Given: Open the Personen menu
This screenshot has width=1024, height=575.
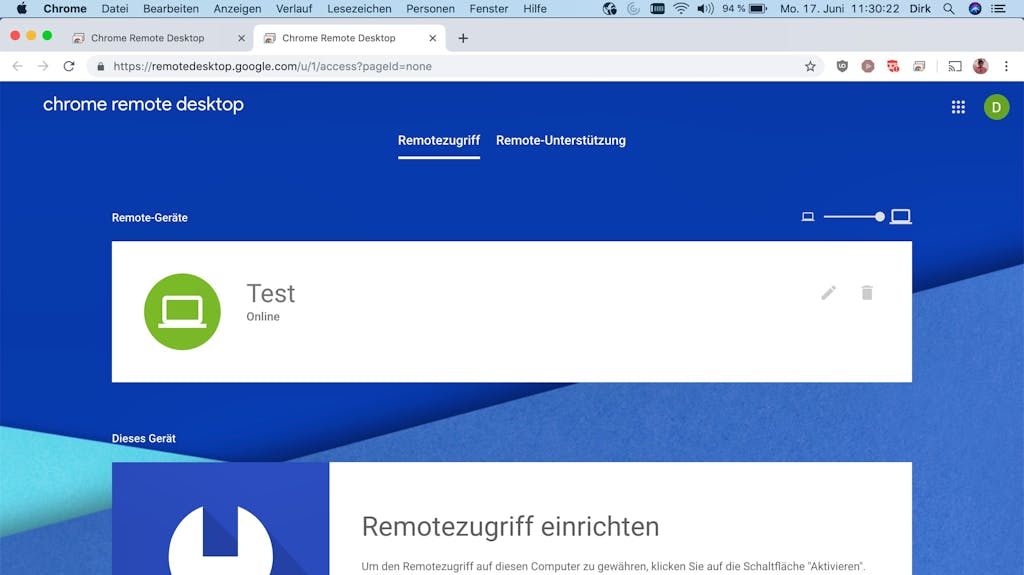Looking at the screenshot, I should (x=430, y=8).
